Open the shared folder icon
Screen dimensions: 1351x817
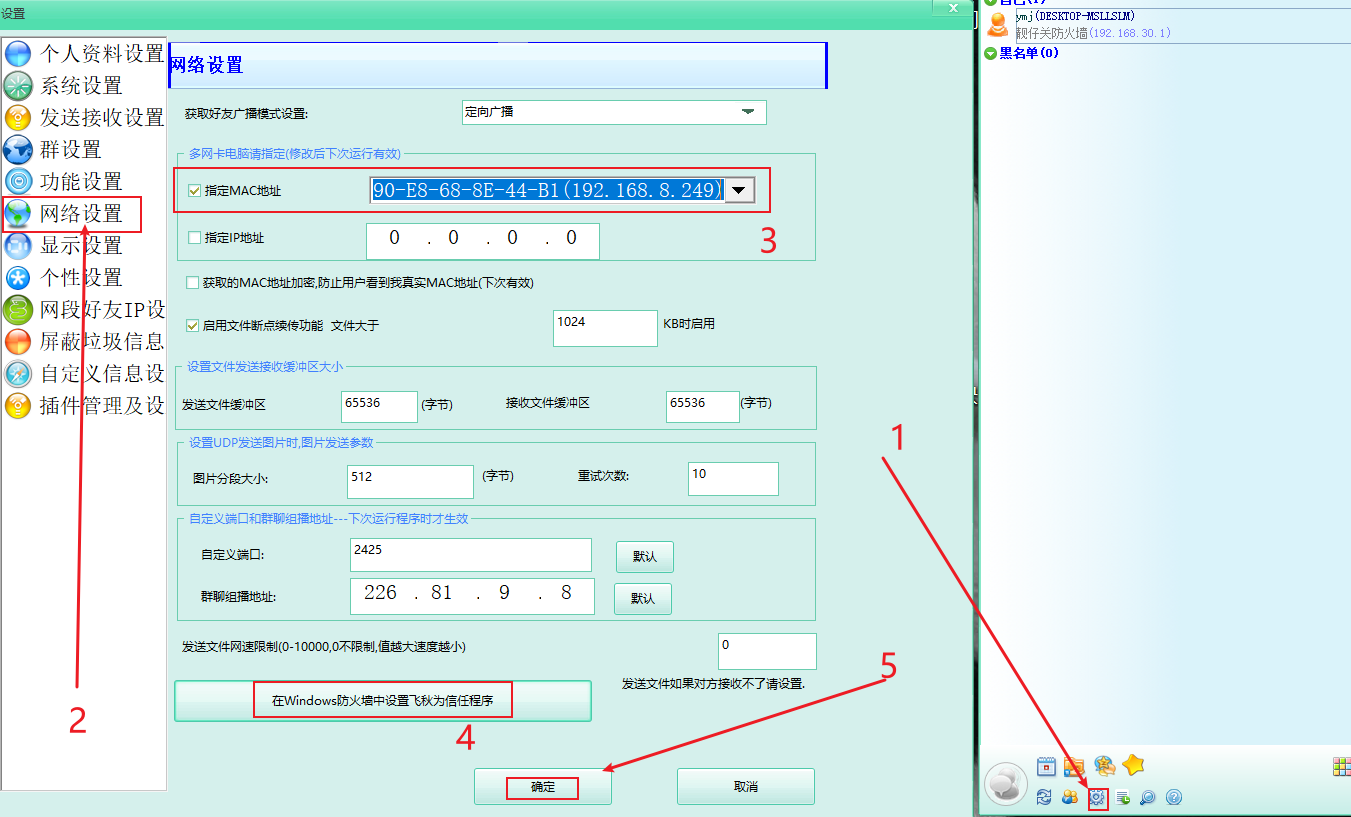tap(1074, 766)
